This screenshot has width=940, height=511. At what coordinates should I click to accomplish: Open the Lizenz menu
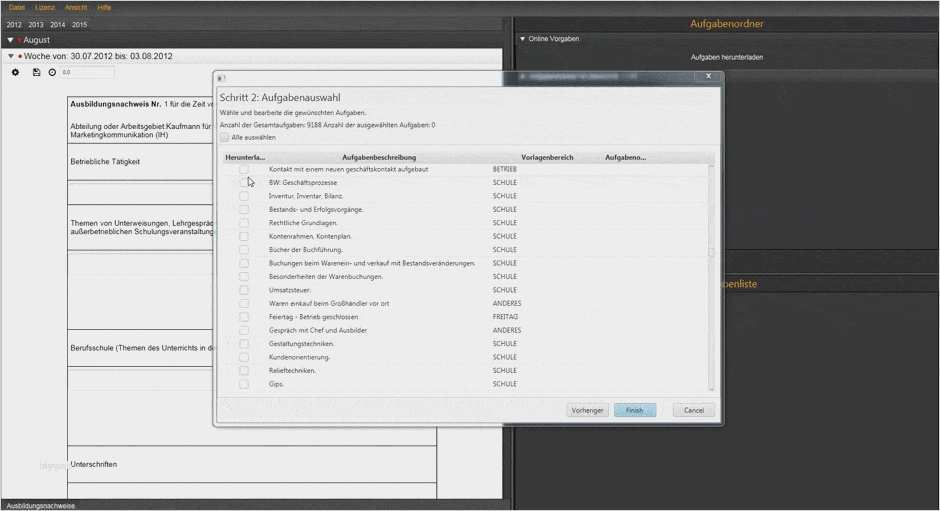[45, 7]
